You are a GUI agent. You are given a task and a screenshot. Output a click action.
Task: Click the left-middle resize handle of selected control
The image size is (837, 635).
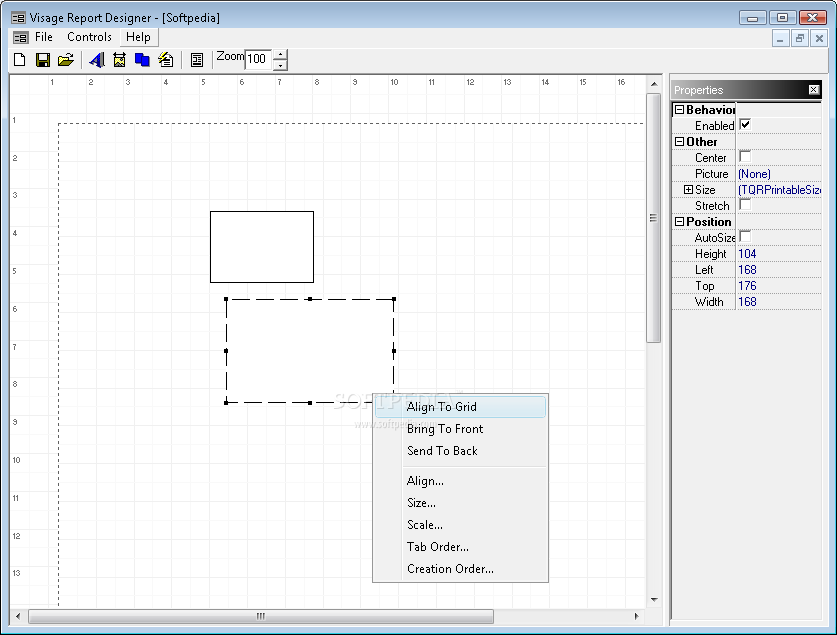tap(226, 351)
